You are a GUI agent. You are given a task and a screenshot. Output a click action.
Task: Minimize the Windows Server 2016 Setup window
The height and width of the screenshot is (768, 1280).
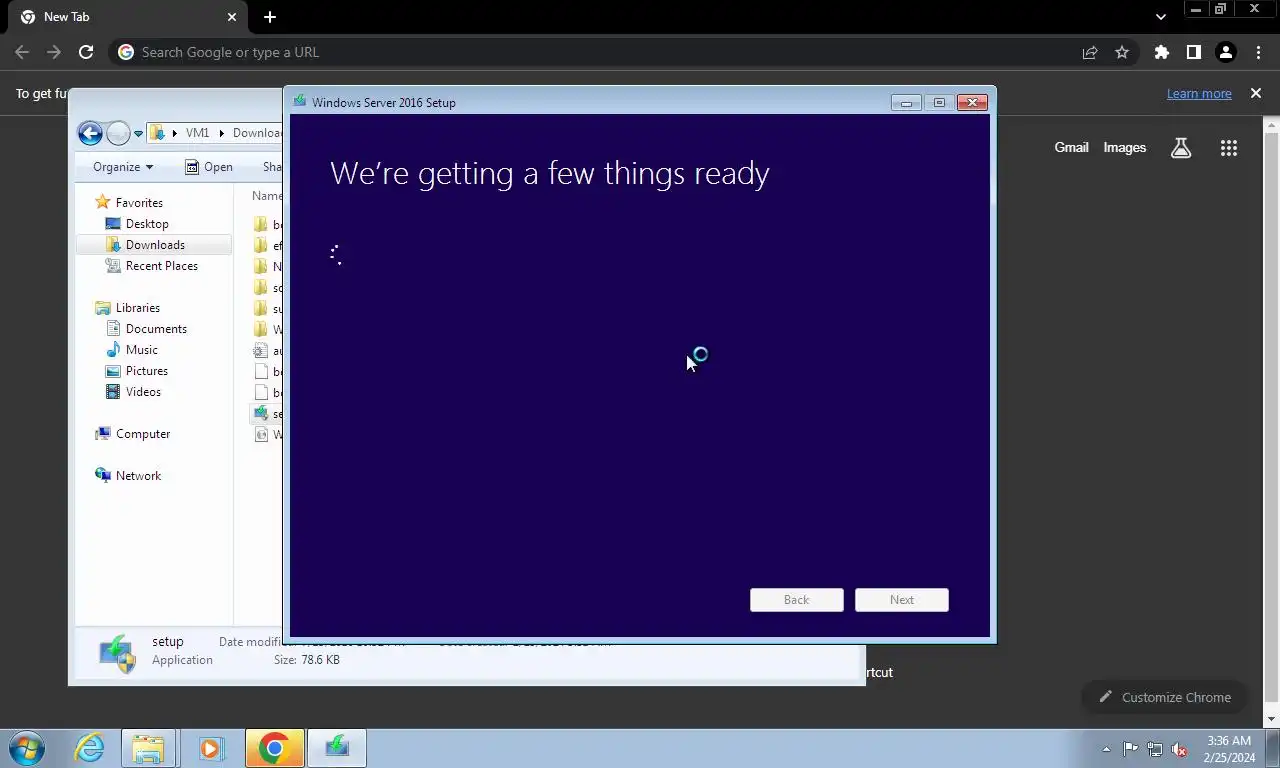pyautogui.click(x=906, y=102)
